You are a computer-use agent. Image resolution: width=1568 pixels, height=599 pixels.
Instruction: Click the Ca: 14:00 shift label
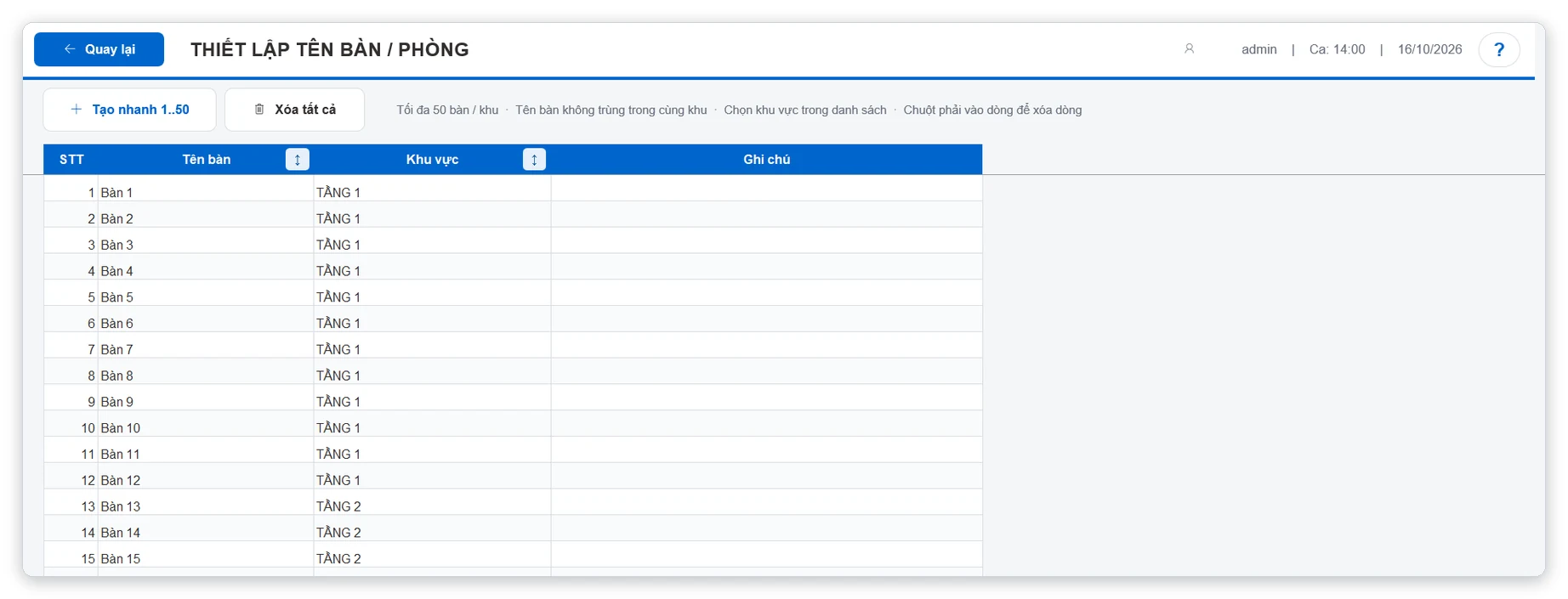pyautogui.click(x=1337, y=49)
